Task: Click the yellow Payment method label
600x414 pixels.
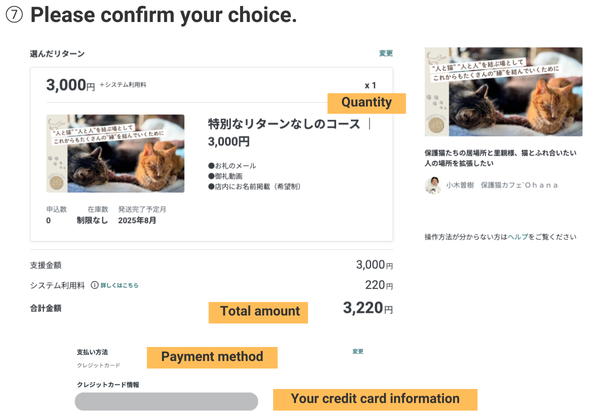Action: [211, 357]
